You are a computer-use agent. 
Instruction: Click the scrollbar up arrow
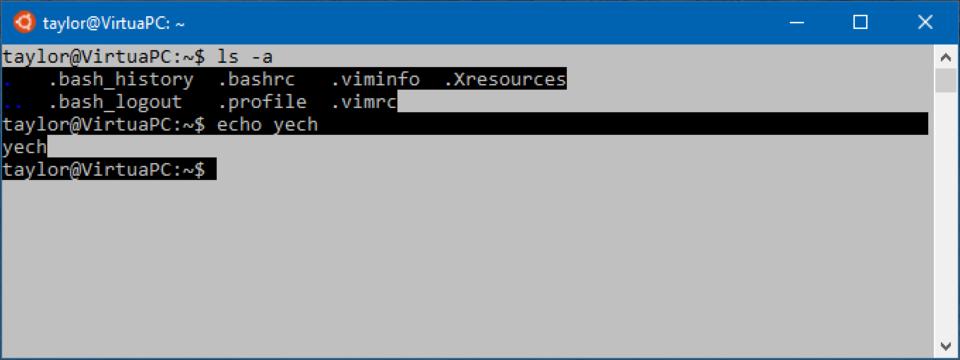point(946,57)
